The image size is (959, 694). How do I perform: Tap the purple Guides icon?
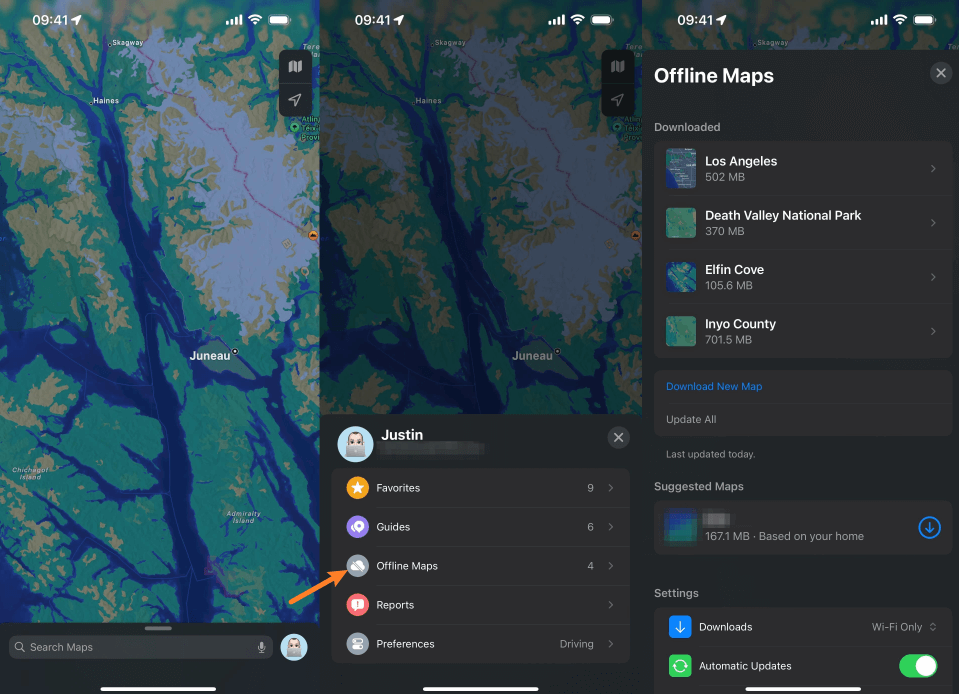pyautogui.click(x=357, y=527)
